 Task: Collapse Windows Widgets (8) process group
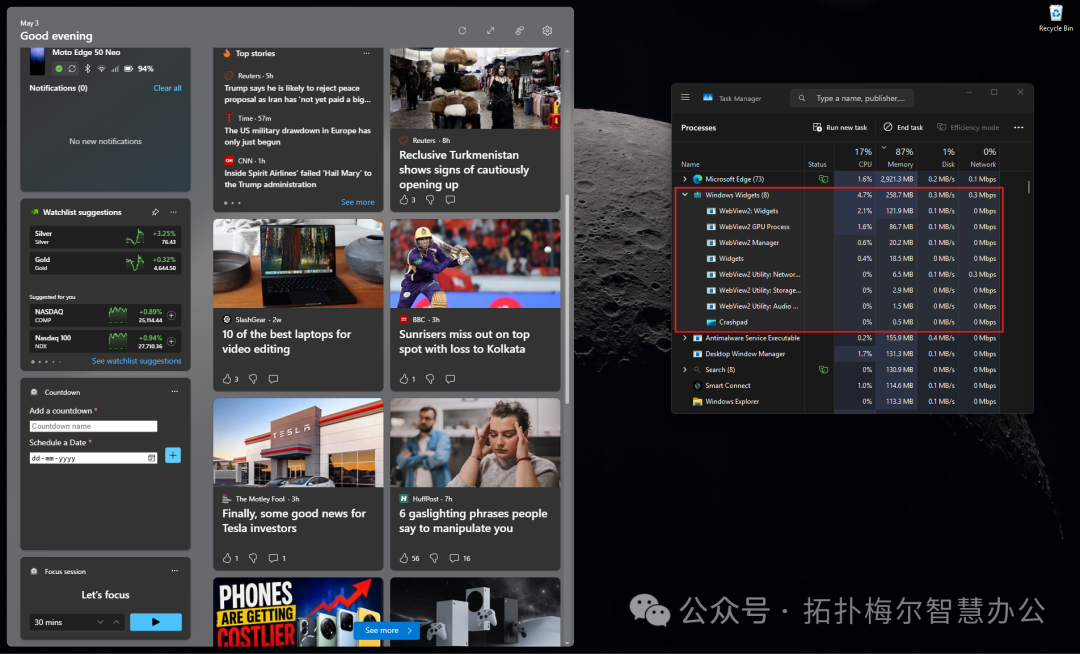(685, 195)
